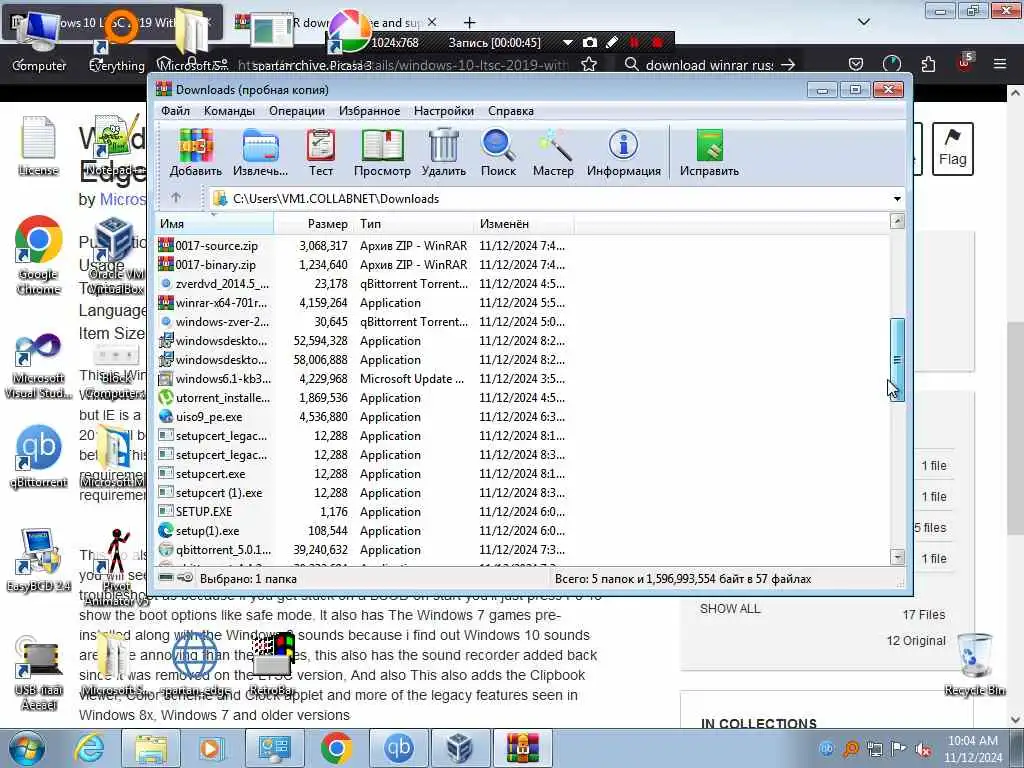Launch the Мастер wizard wand
1024x768 pixels.
pos(553,153)
